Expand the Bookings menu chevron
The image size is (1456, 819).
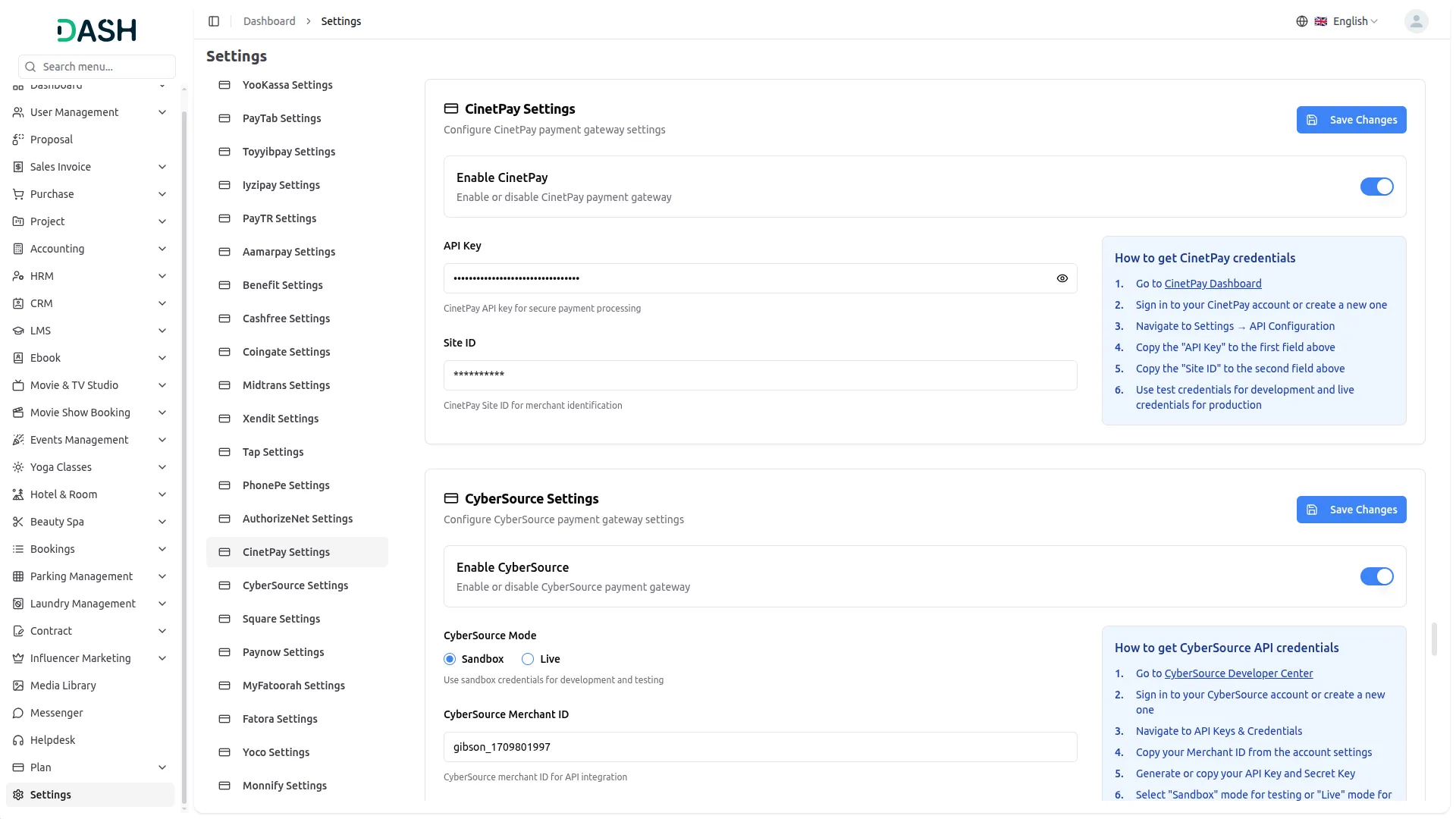pyautogui.click(x=162, y=549)
